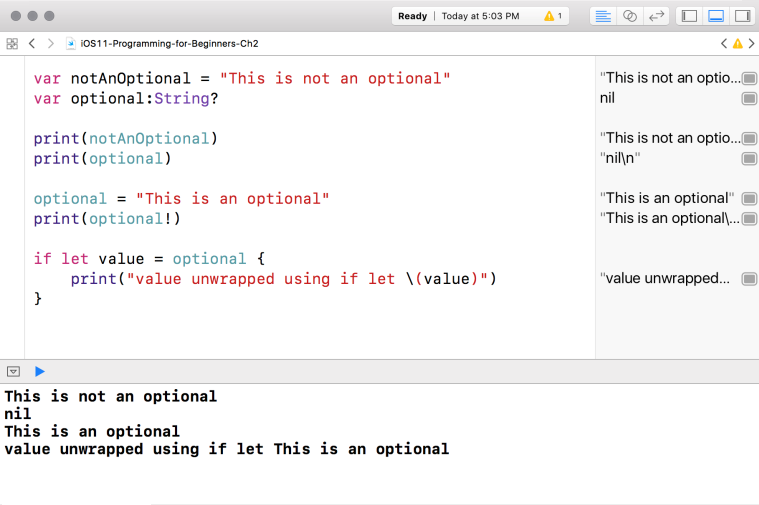Toggle the Utilities inspector panel
The image size is (759, 505).
pos(742,16)
